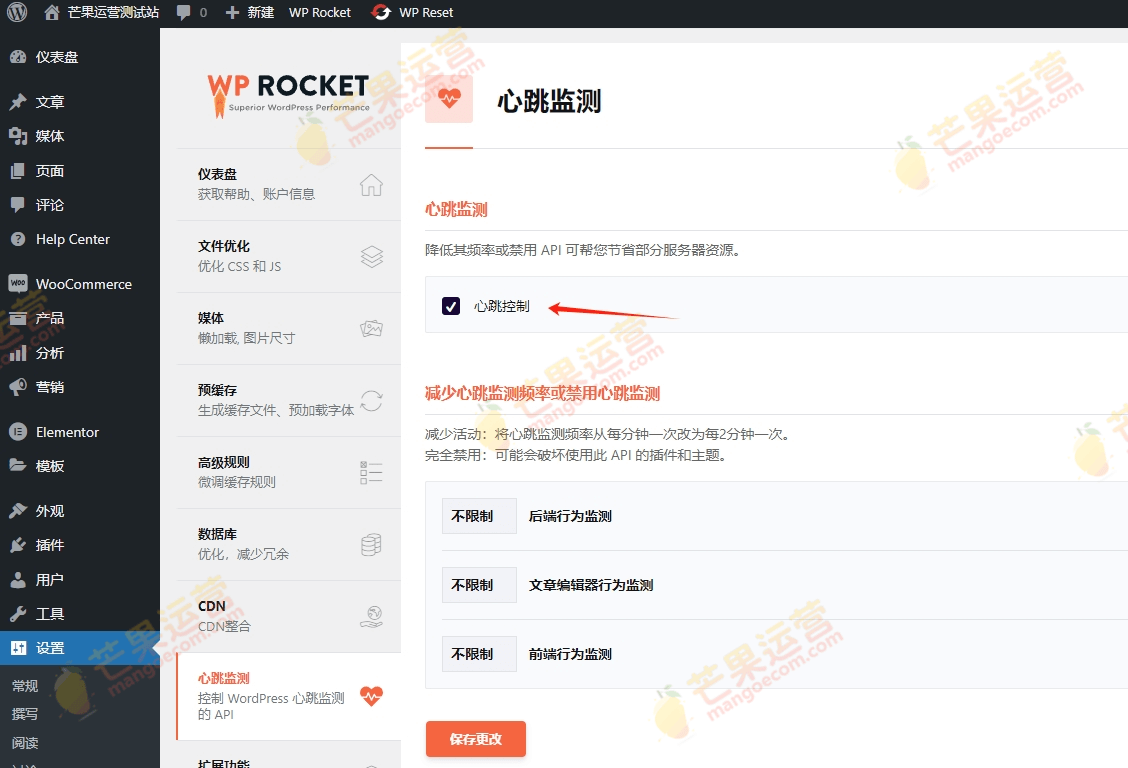This screenshot has height=768, width=1128.
Task: Click the home icon beside 仪表盘 in WP Rocket
Action: [371, 185]
